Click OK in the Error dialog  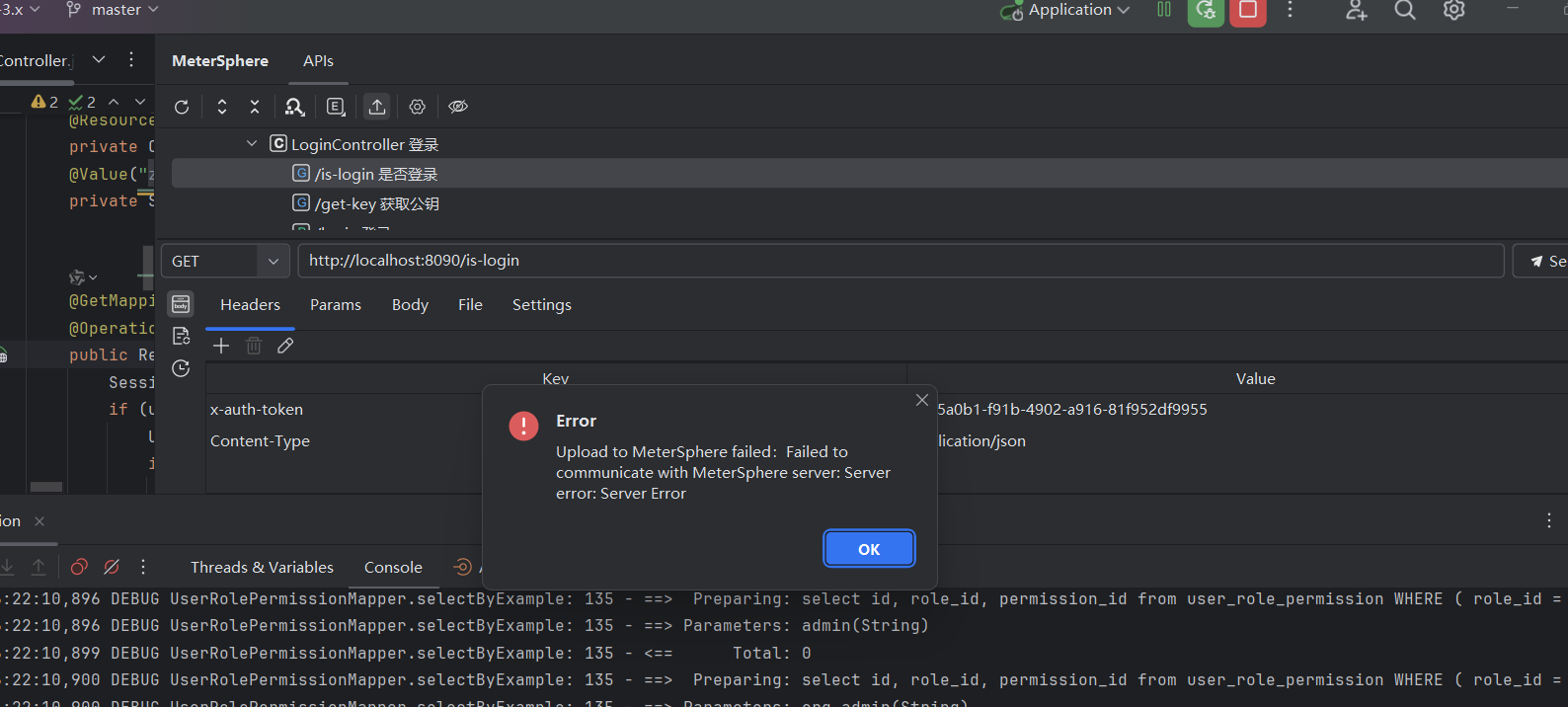pyautogui.click(x=869, y=549)
